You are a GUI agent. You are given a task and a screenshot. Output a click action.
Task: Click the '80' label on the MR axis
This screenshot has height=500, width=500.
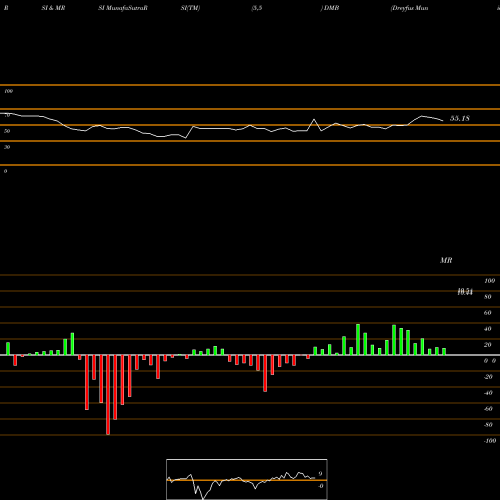[x=488, y=297]
